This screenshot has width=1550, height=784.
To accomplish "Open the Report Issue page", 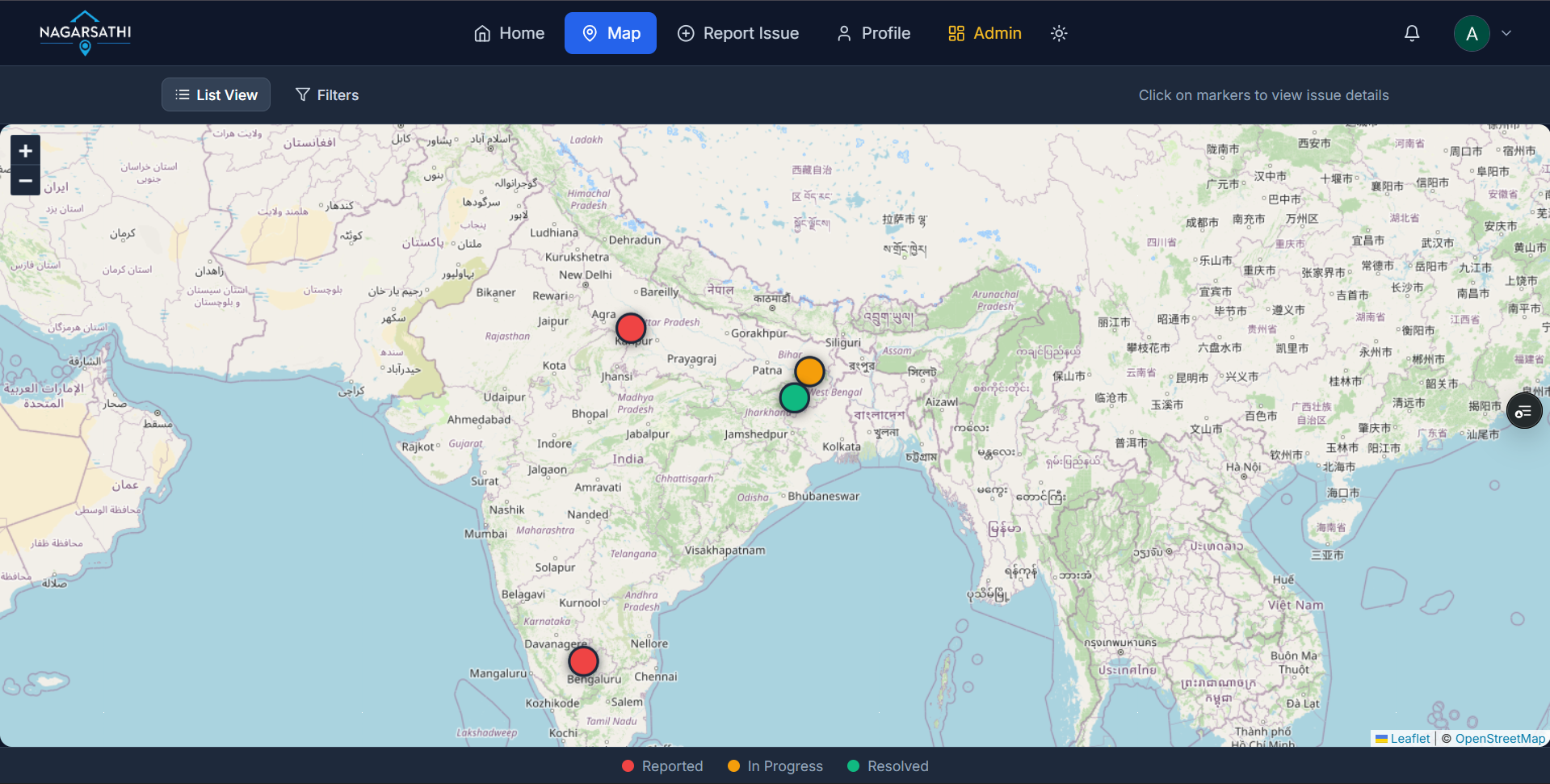I will 738,33.
